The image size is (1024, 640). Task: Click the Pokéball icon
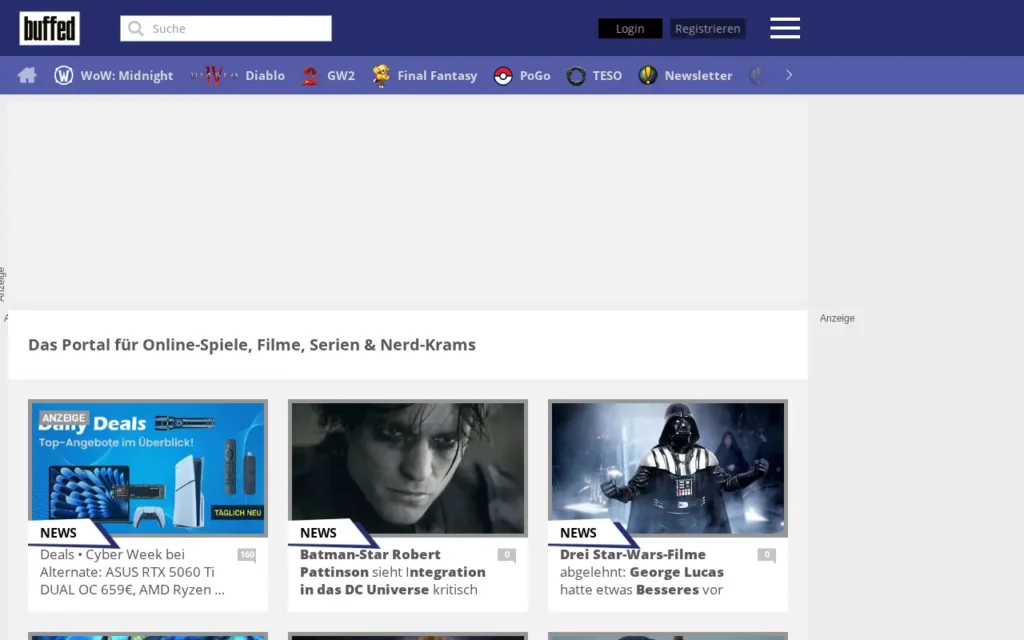[503, 76]
